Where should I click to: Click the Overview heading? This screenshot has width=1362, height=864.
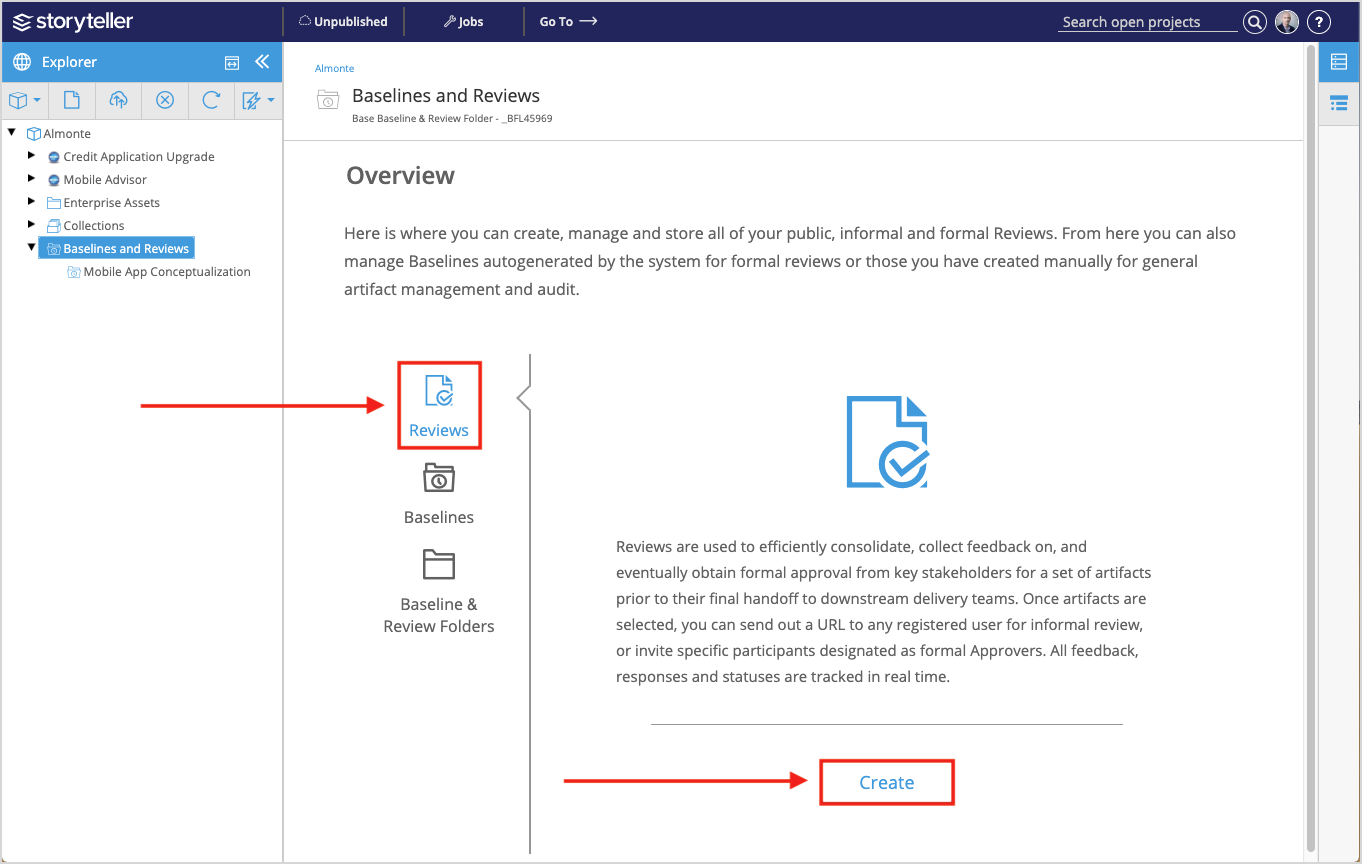point(400,176)
